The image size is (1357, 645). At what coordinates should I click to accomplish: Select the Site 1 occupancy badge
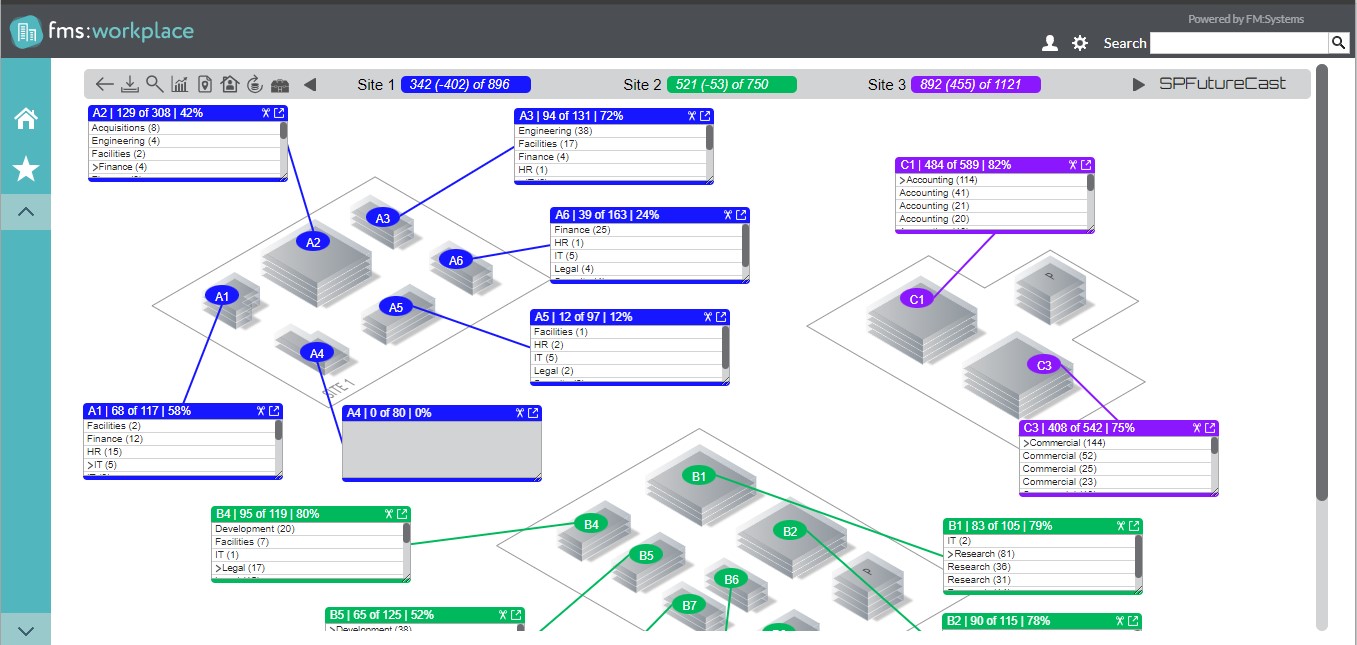pos(465,85)
